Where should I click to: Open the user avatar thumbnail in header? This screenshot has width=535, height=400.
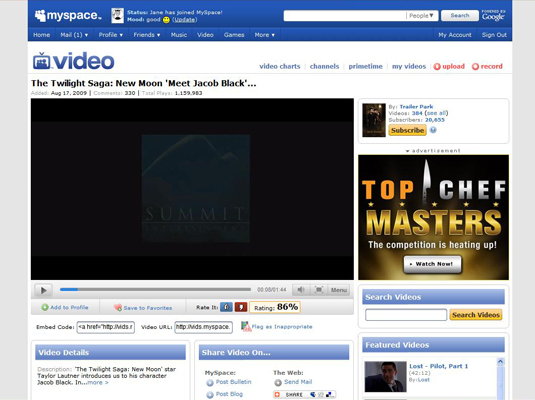pyautogui.click(x=117, y=16)
